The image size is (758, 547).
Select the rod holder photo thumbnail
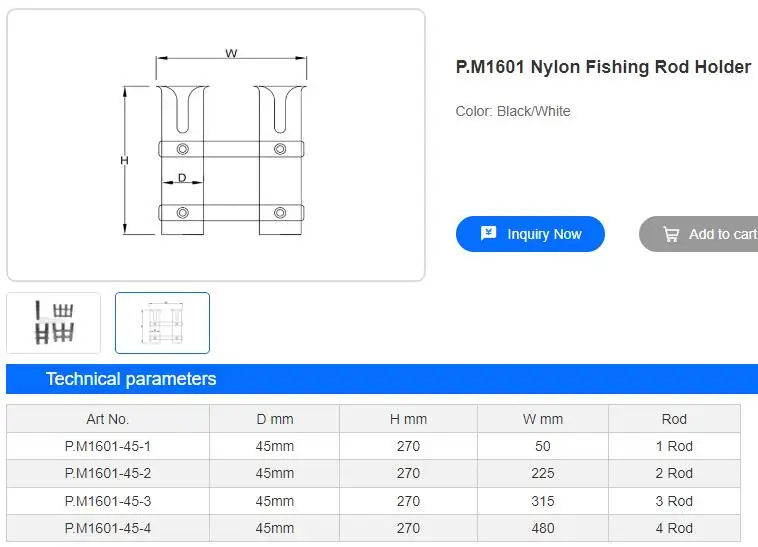click(x=54, y=323)
